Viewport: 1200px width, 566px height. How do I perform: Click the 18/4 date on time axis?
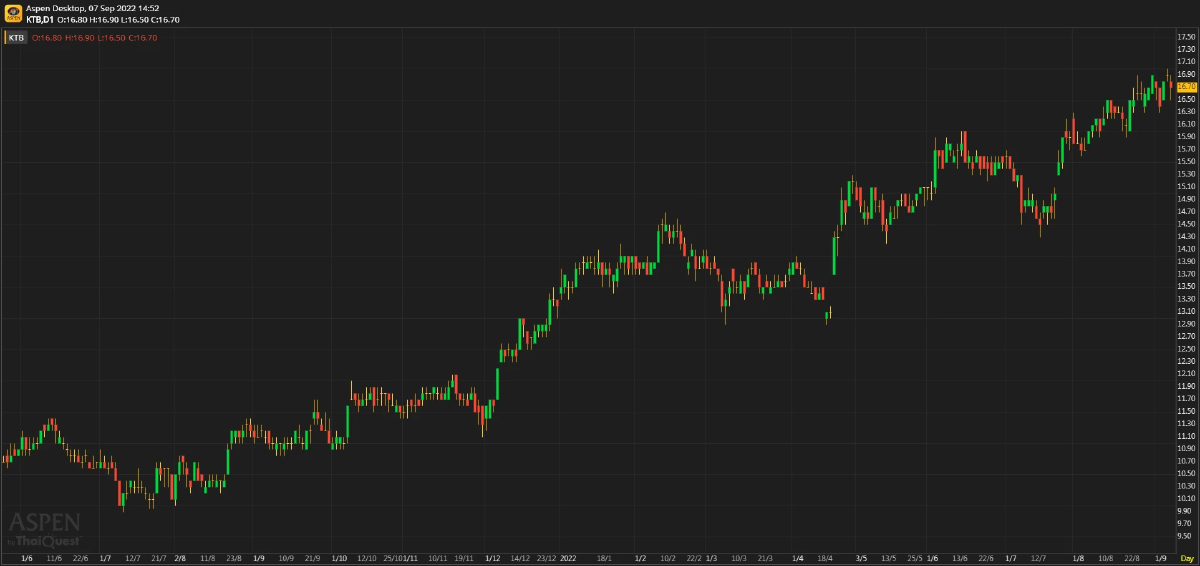(825, 557)
